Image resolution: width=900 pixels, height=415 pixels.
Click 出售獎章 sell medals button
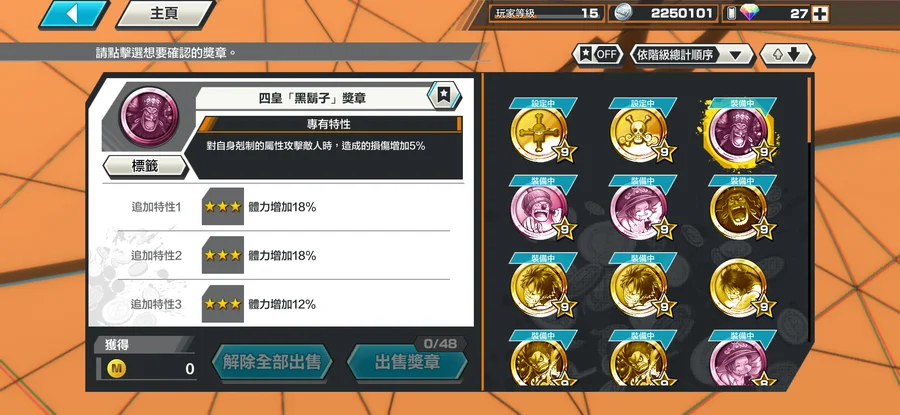coord(408,362)
